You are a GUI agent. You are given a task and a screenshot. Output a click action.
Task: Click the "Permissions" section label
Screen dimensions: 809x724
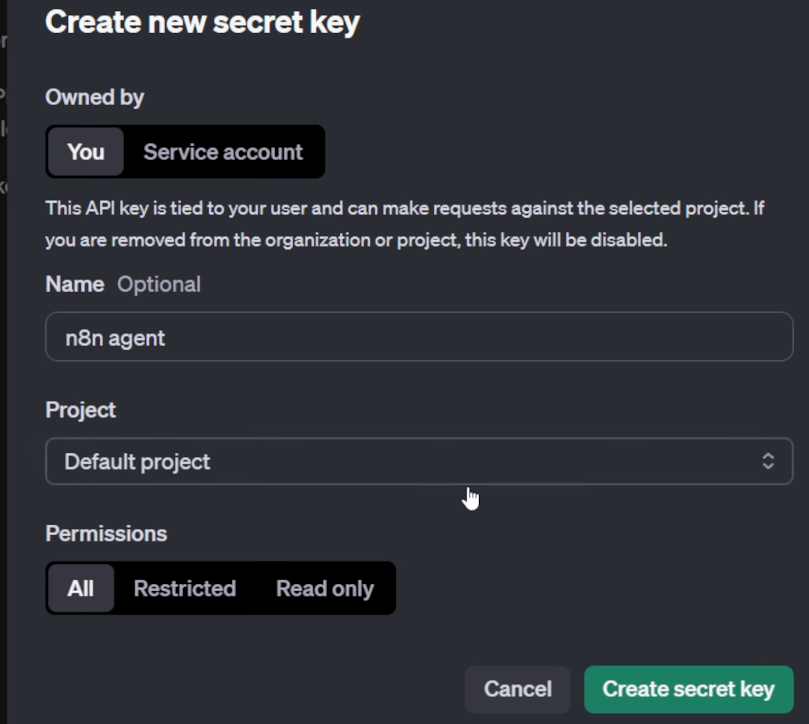[x=106, y=533]
